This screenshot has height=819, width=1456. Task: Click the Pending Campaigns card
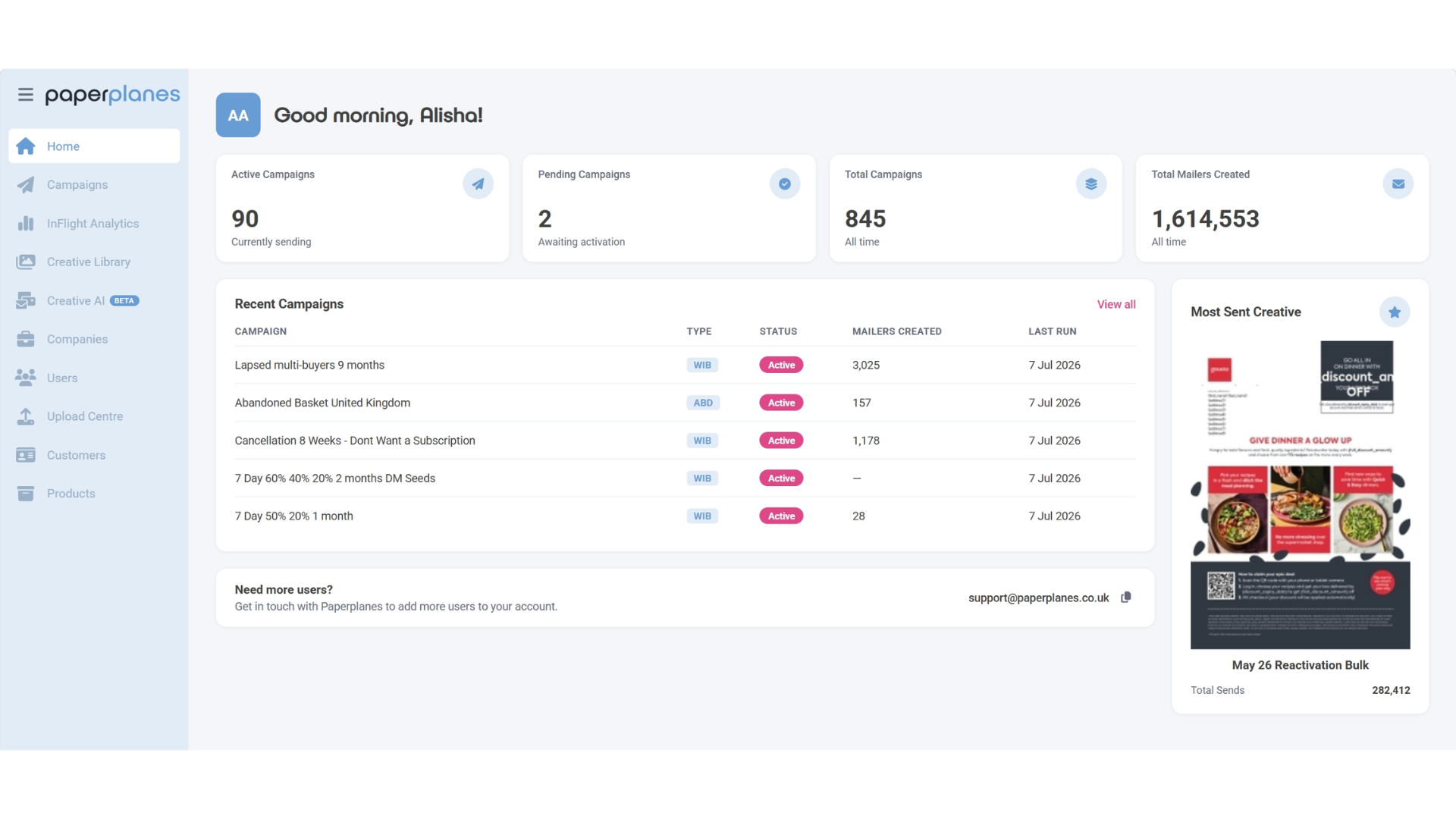click(x=670, y=209)
